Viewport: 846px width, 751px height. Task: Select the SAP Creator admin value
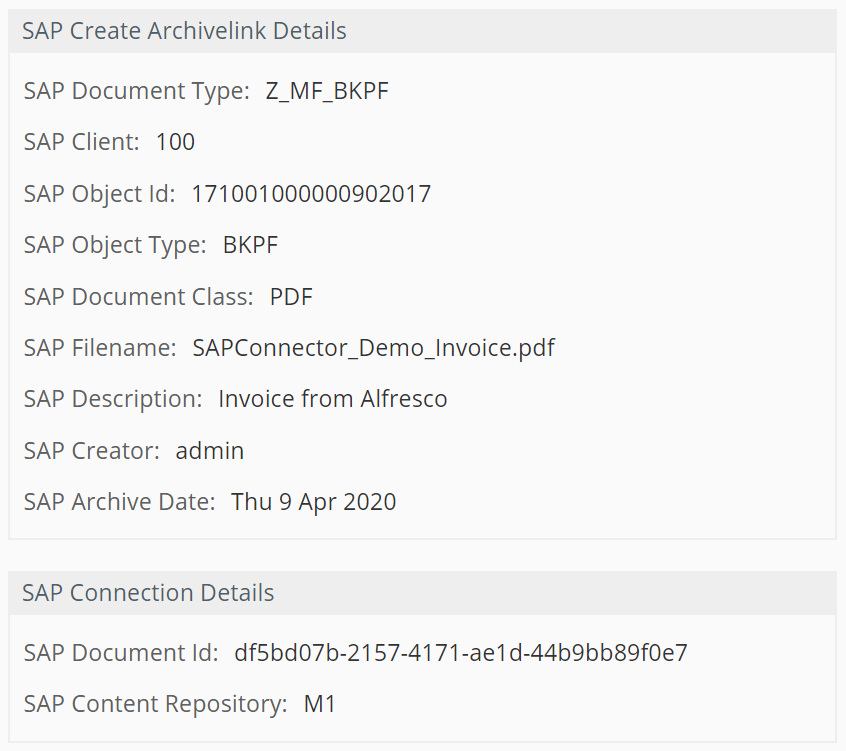pyautogui.click(x=209, y=451)
